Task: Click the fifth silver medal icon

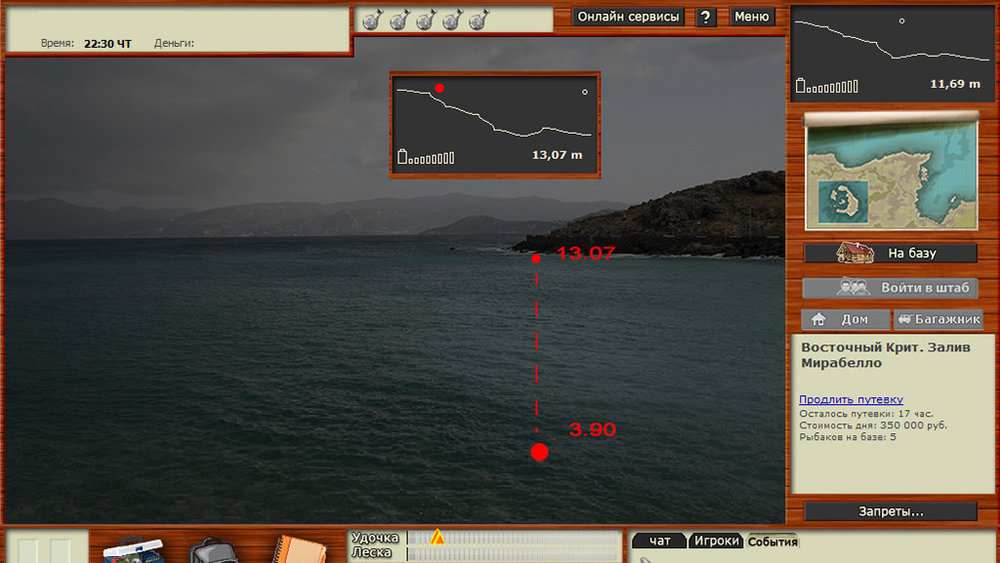Action: [x=477, y=19]
